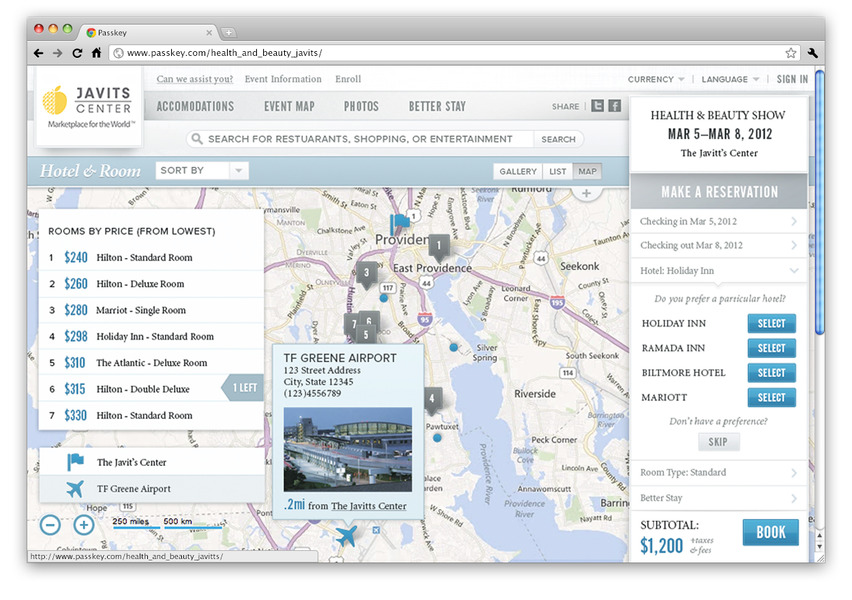Click the browser back arrow
Image resolution: width=852 pixels, height=600 pixels.
39,53
